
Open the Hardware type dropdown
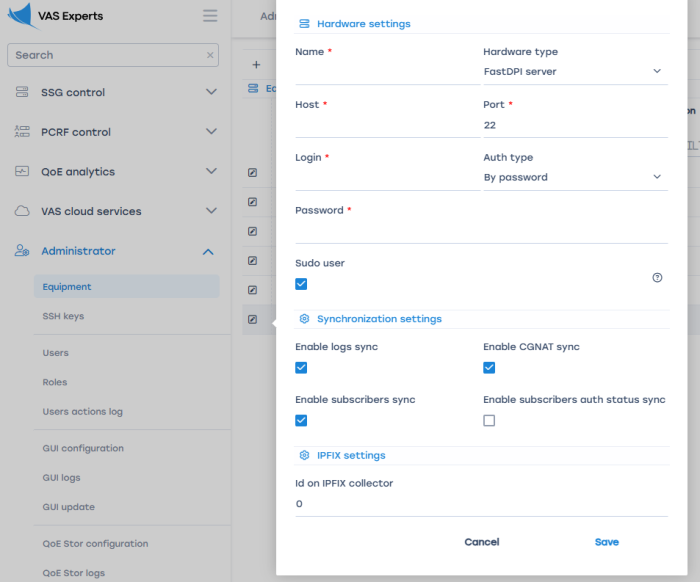tap(574, 72)
